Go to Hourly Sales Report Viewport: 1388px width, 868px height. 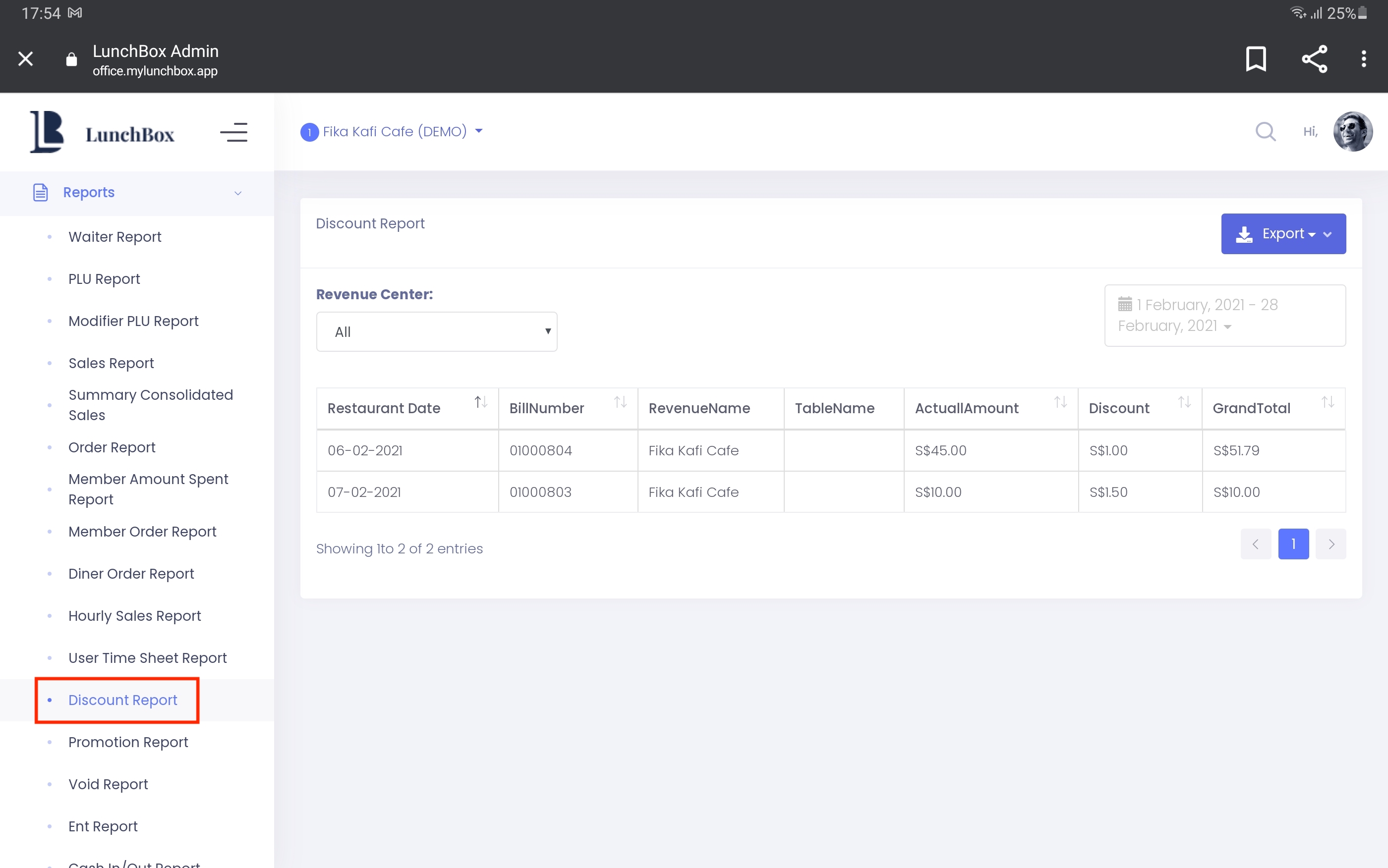pos(134,616)
